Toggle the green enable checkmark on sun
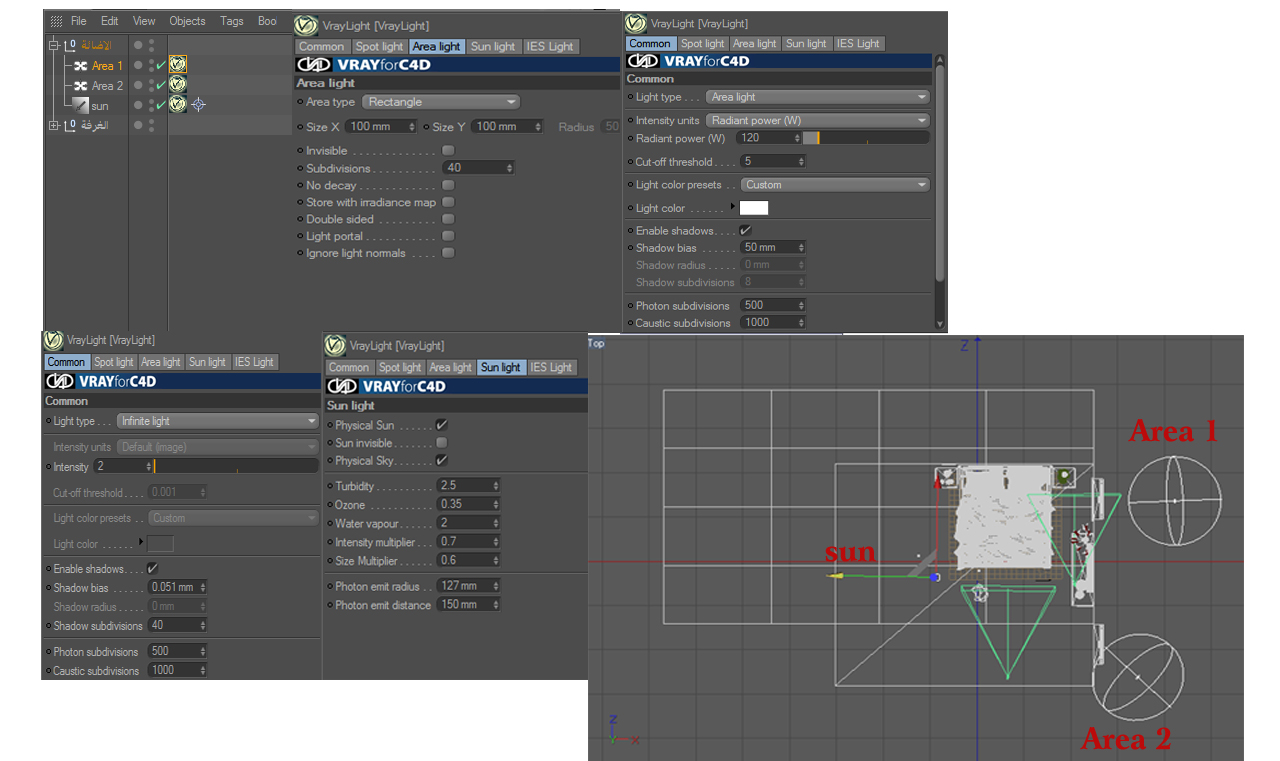This screenshot has width=1280, height=761. coord(161,105)
